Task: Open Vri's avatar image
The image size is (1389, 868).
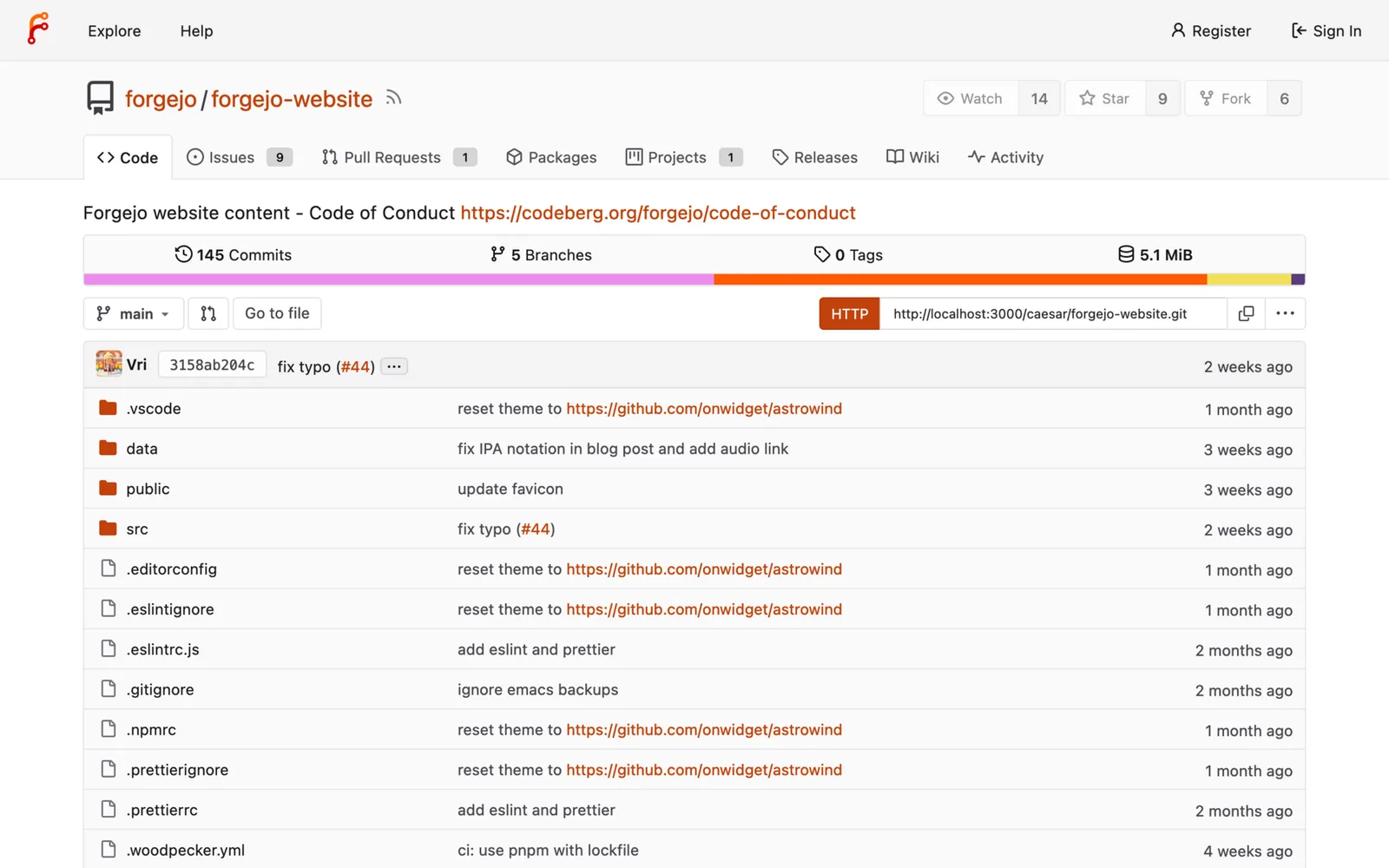Action: (x=109, y=364)
